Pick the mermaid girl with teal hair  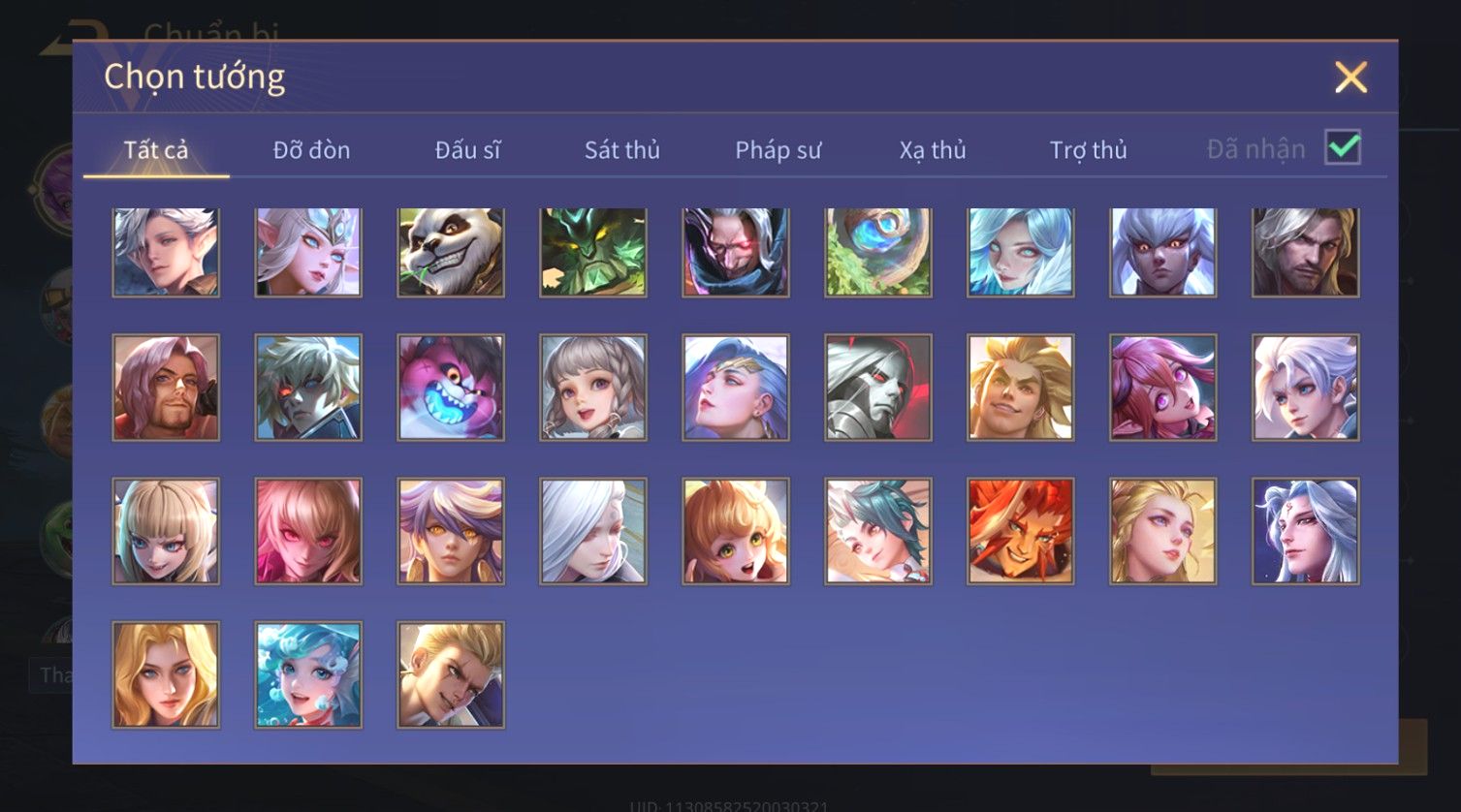[308, 674]
